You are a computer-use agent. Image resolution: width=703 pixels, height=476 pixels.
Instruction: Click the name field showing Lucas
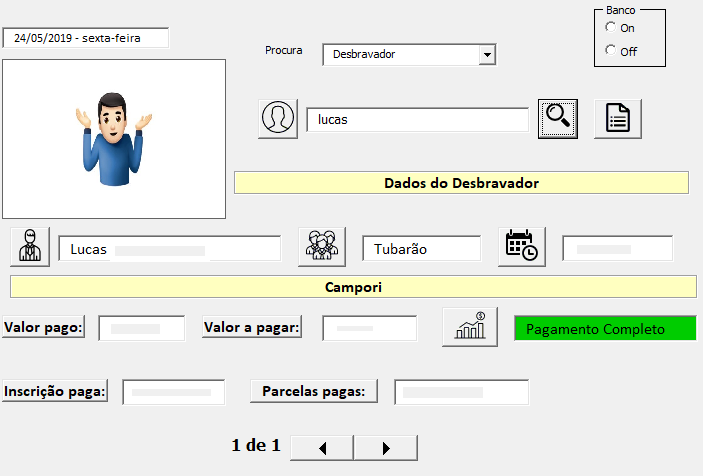click(170, 249)
